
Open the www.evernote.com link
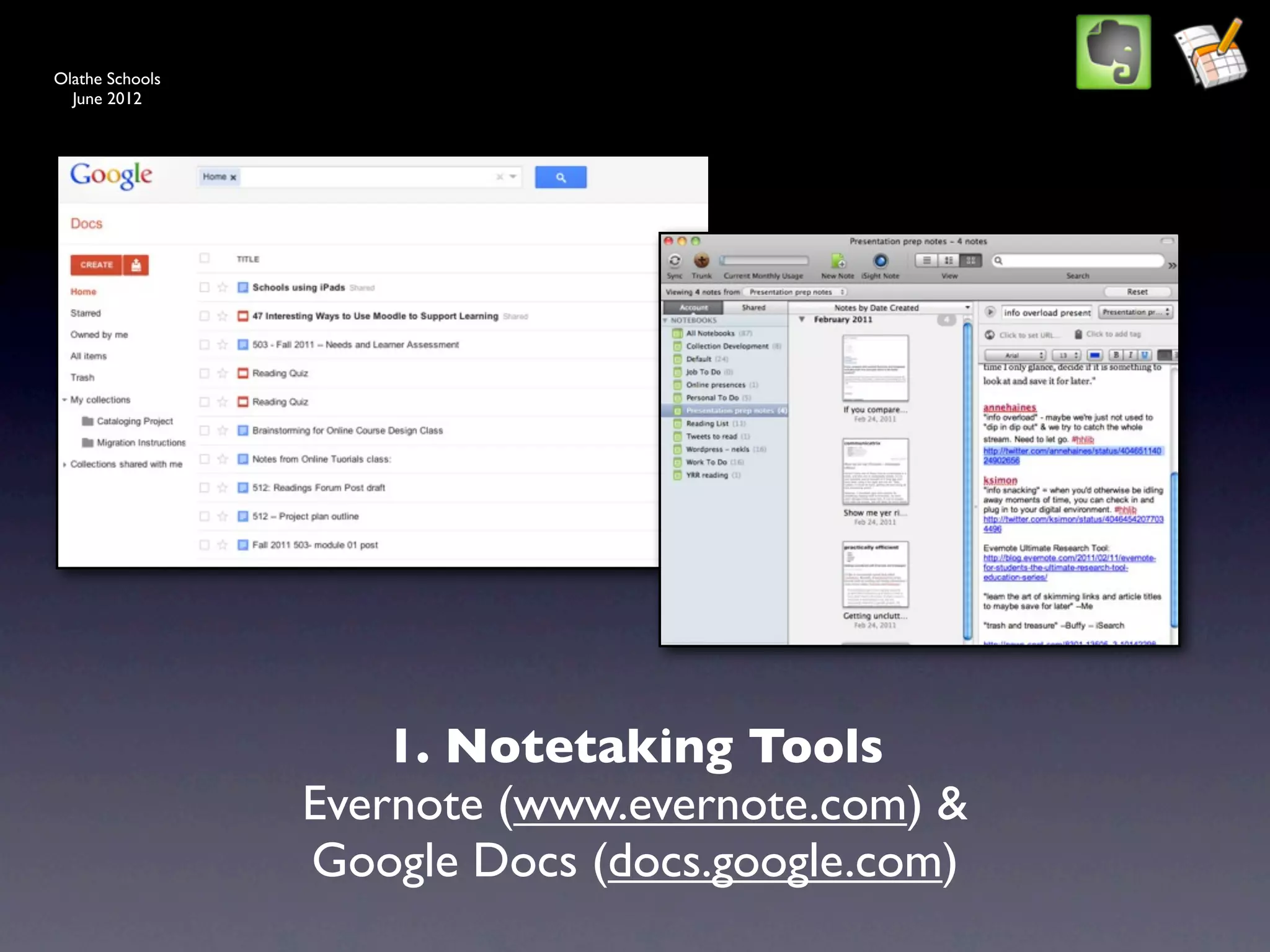(711, 806)
